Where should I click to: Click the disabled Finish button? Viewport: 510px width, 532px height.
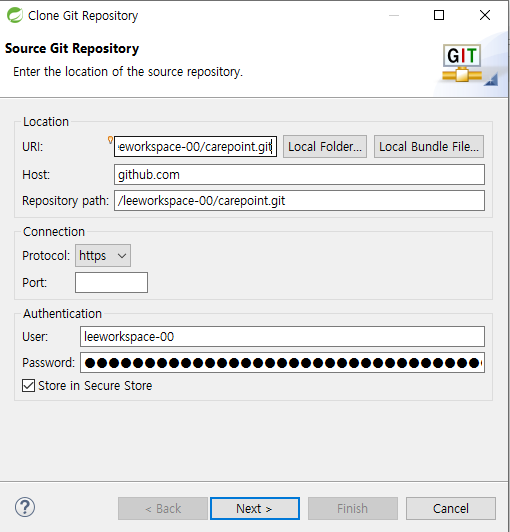pyautogui.click(x=353, y=509)
